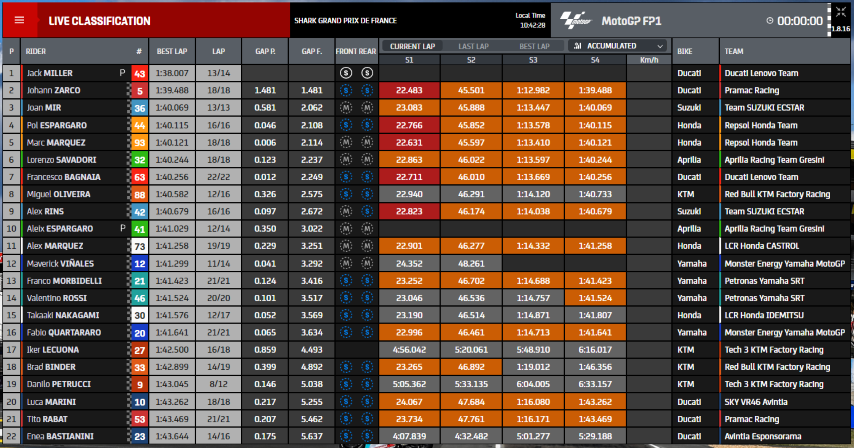Click the Km/h column header
854x448 pixels.
click(649, 60)
